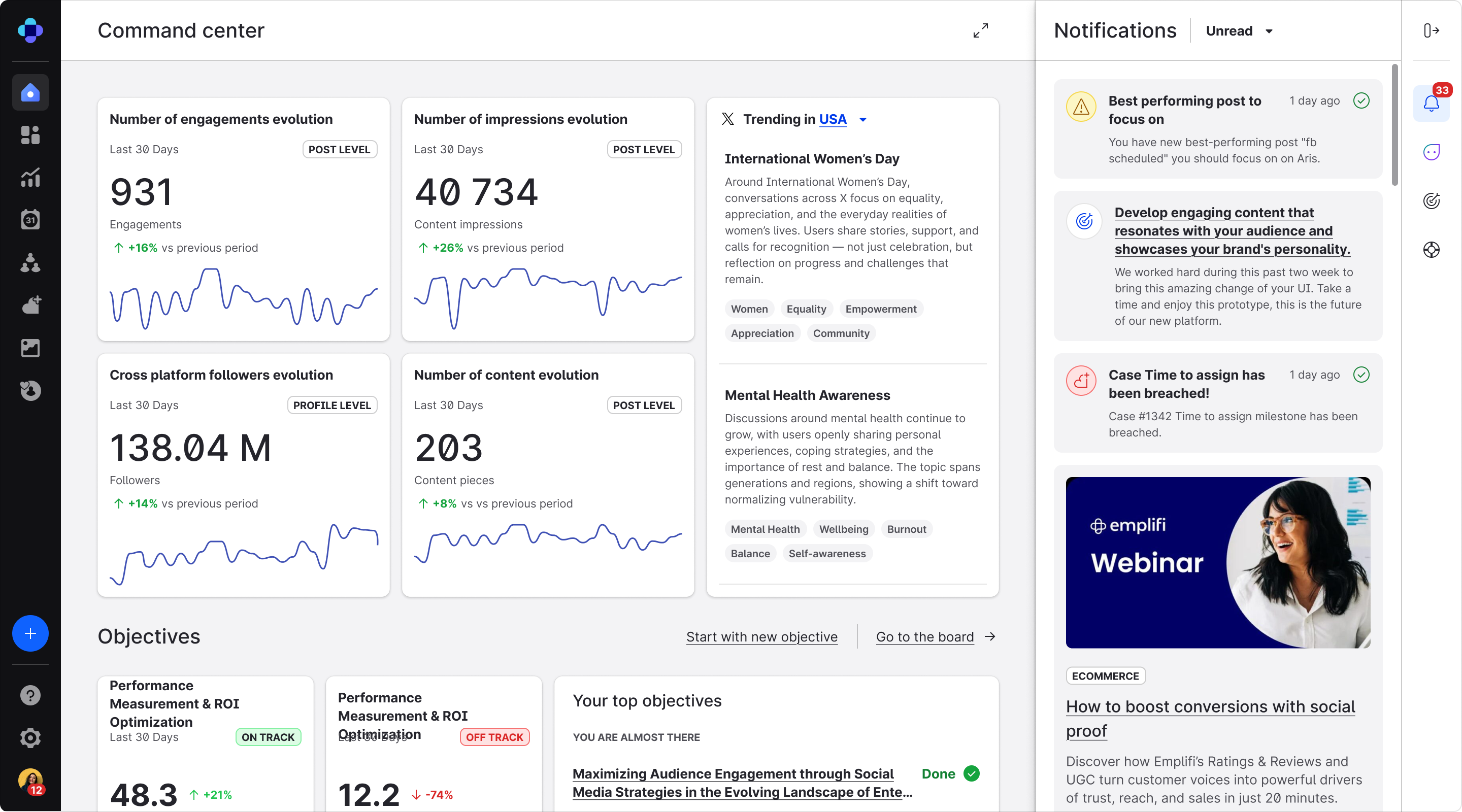Mark Case Time to assign notification as read
1462x812 pixels.
1361,375
